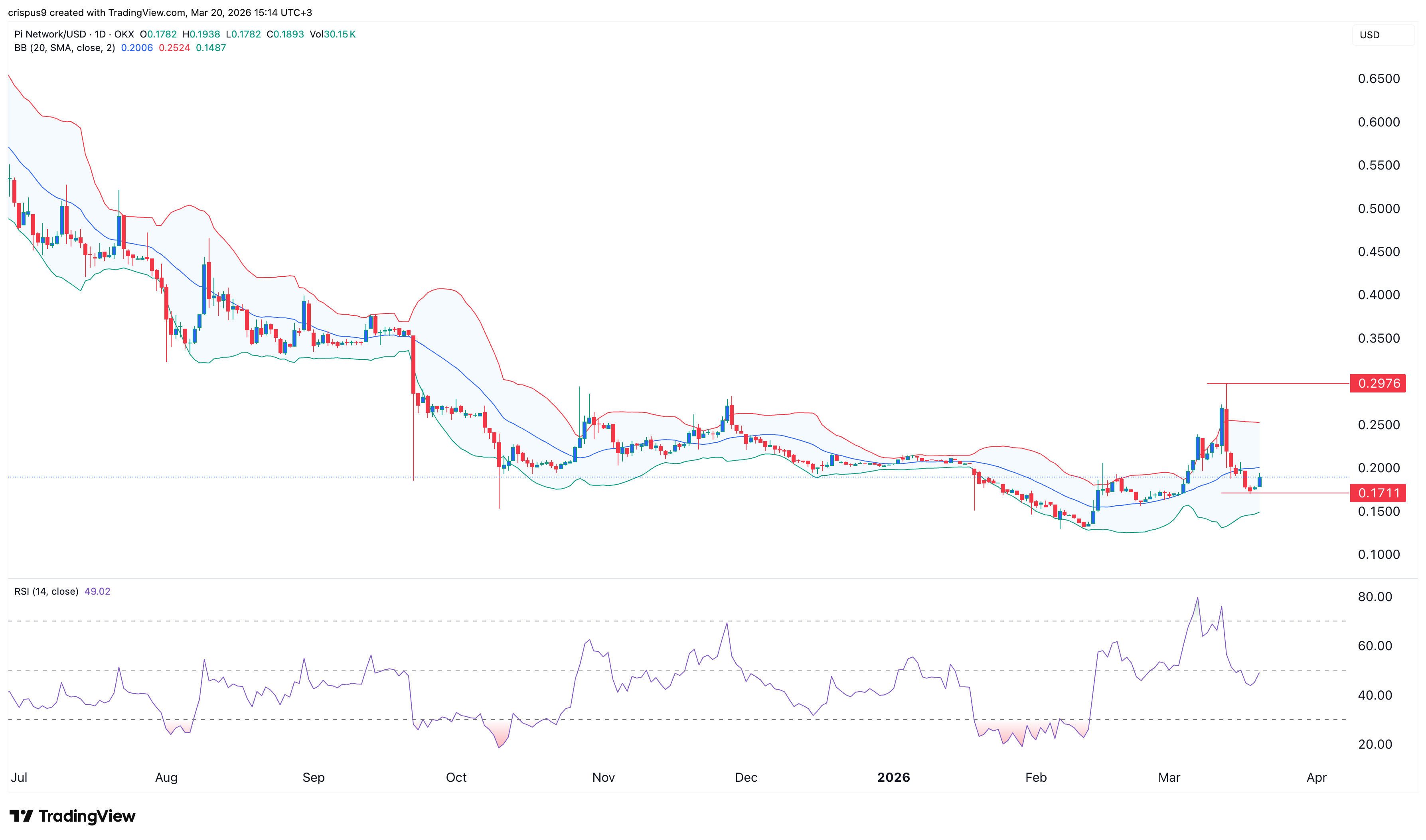Viewport: 1426px width, 840px height.
Task: Click the TradingView logo at bottom left
Action: coord(73,816)
